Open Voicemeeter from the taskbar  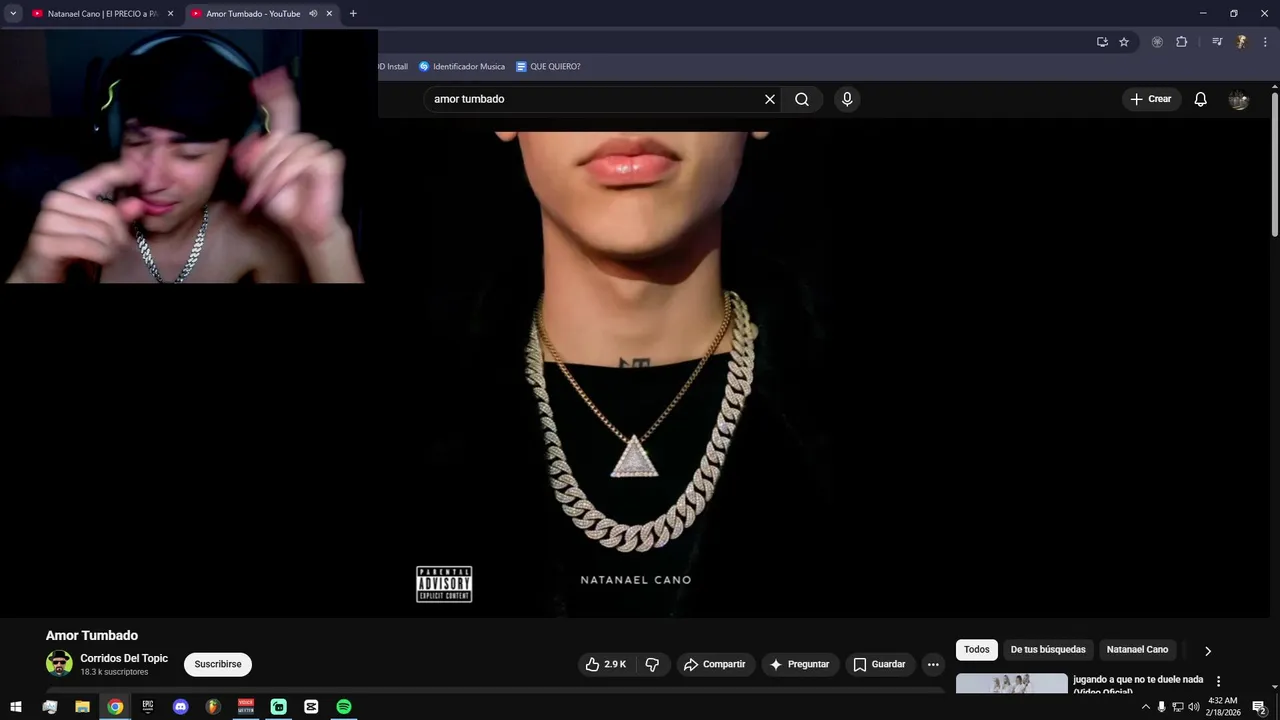pyautogui.click(x=246, y=707)
